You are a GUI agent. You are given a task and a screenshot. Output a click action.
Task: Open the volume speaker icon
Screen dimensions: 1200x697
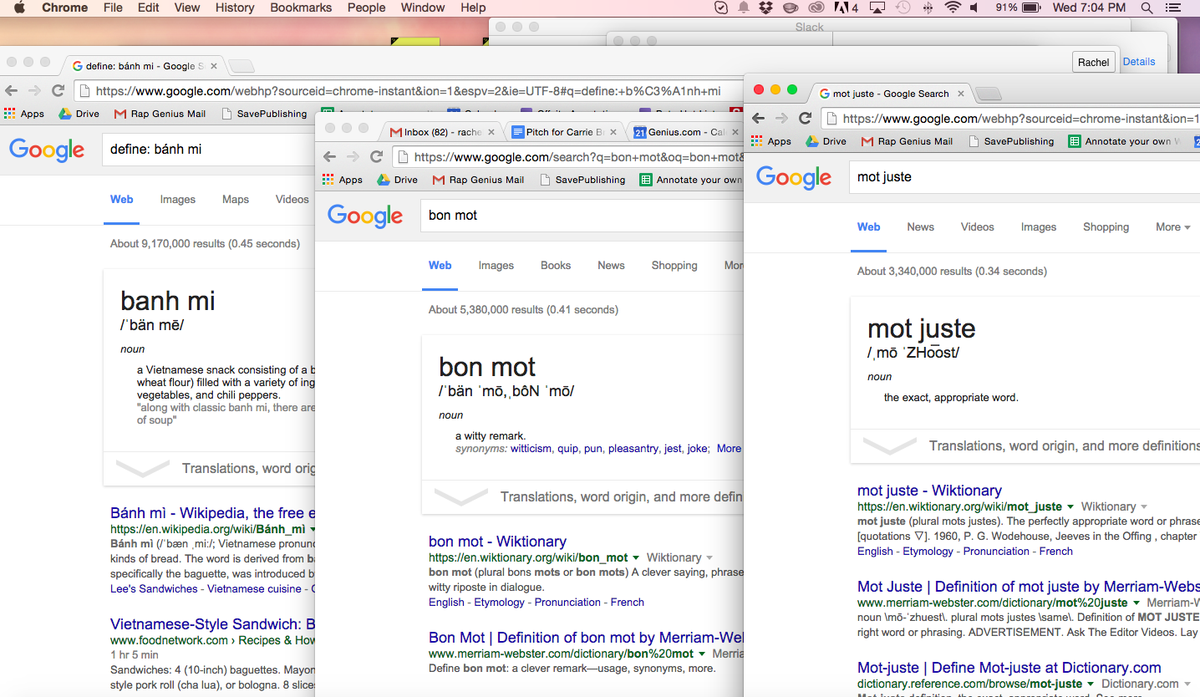coord(975,8)
